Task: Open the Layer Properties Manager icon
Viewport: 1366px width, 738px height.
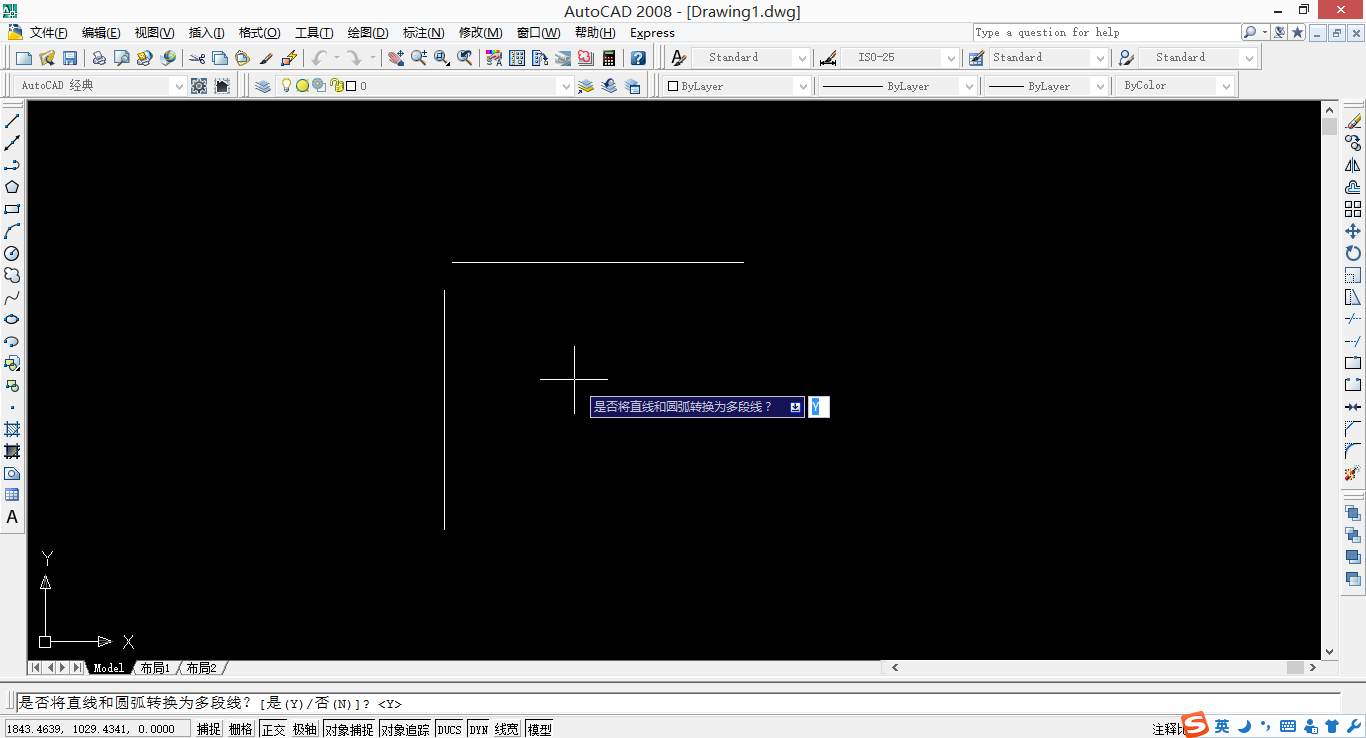Action: click(x=263, y=86)
